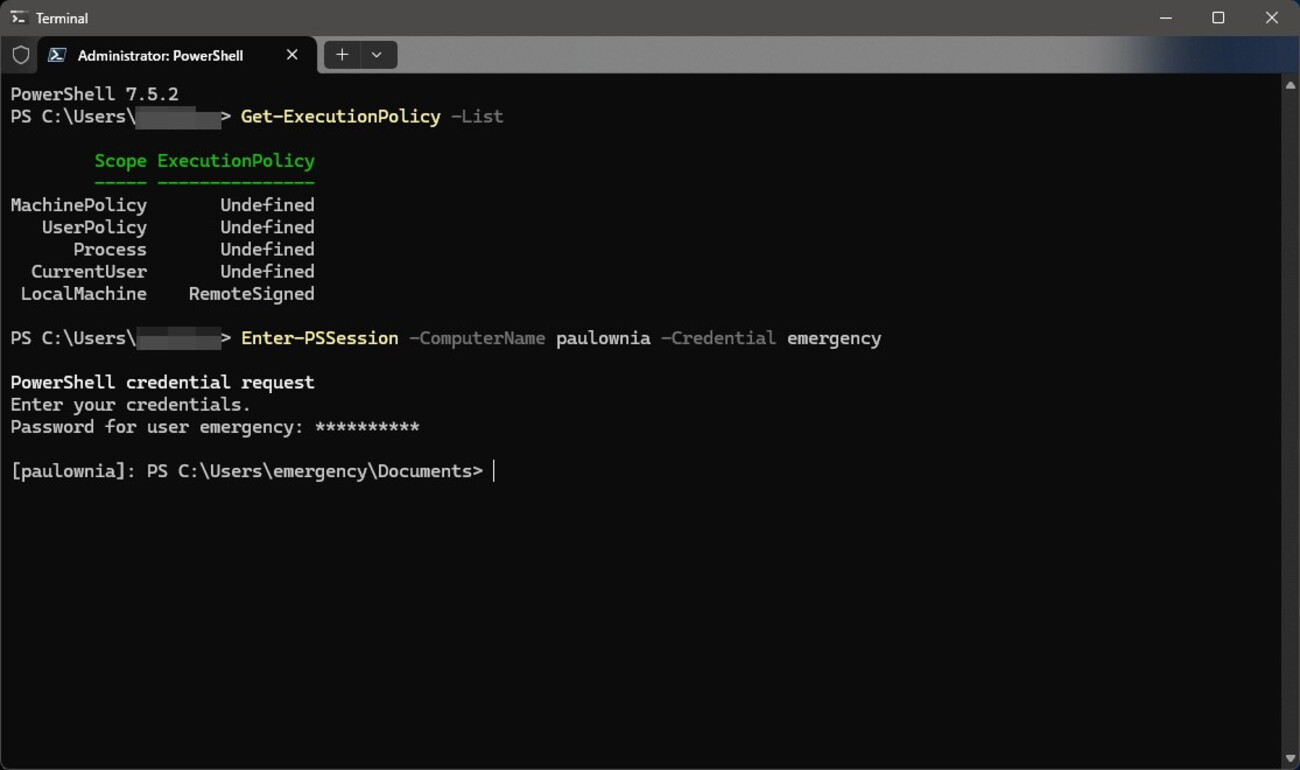Click the Undefined value for MachinePolicy

click(267, 205)
